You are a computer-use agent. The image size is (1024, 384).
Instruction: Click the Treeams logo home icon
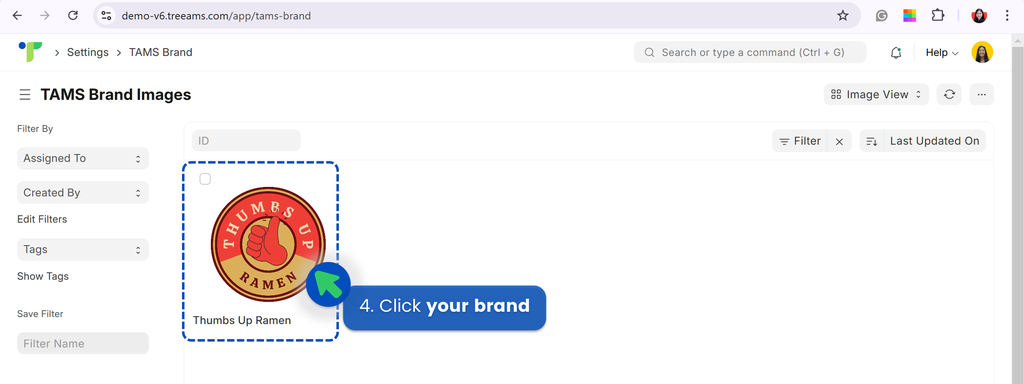tap(30, 52)
